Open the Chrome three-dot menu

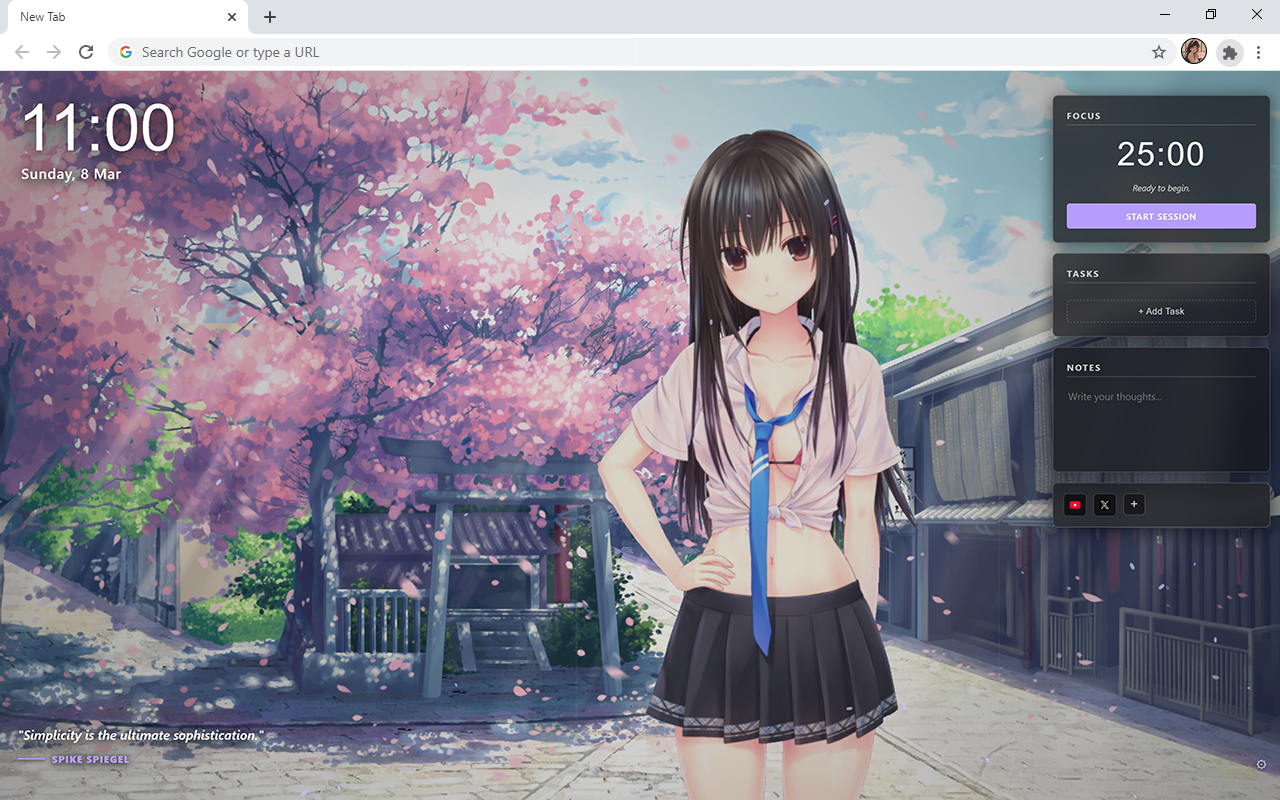(x=1260, y=52)
